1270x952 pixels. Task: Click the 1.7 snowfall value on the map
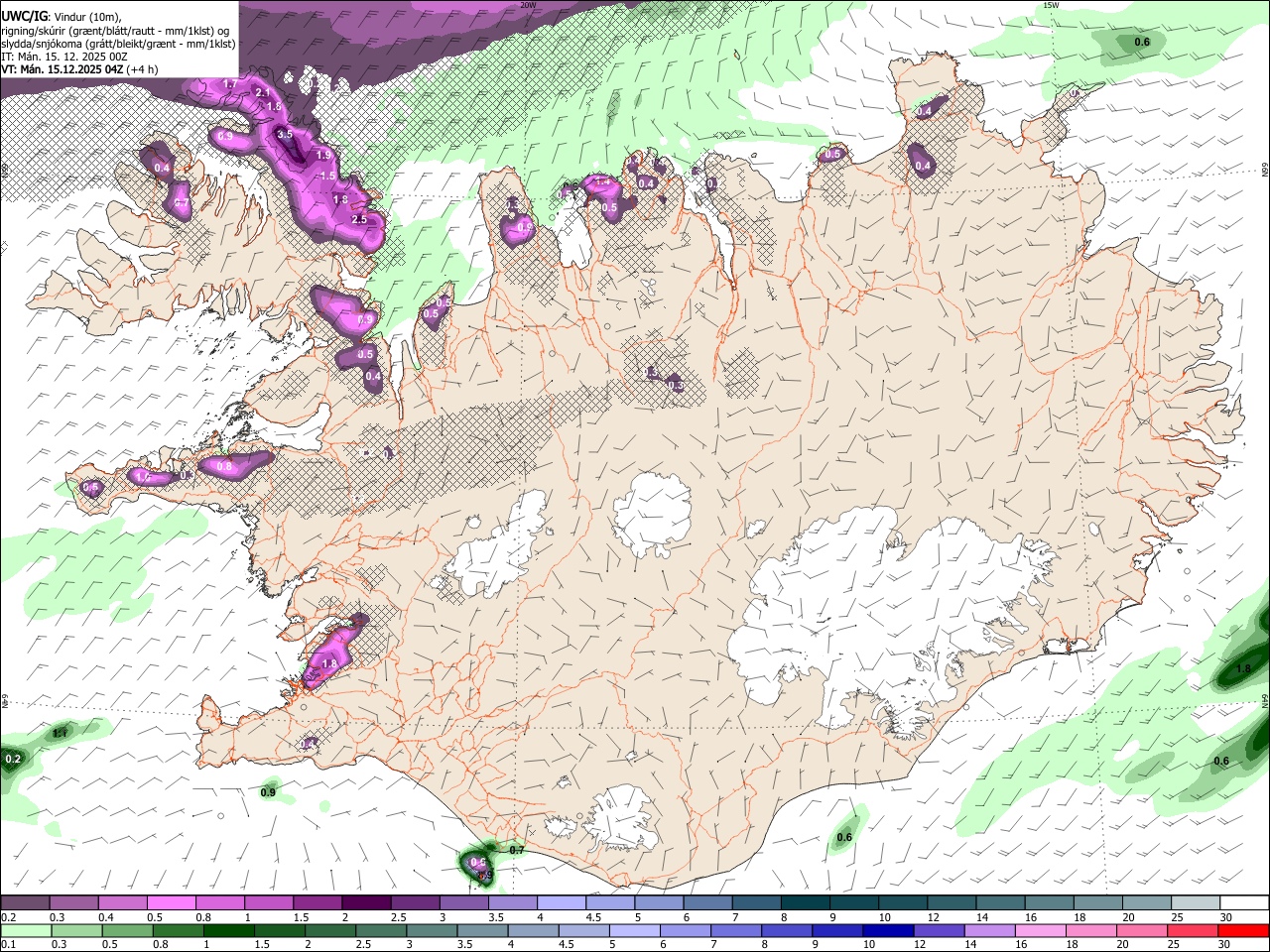coord(230,84)
